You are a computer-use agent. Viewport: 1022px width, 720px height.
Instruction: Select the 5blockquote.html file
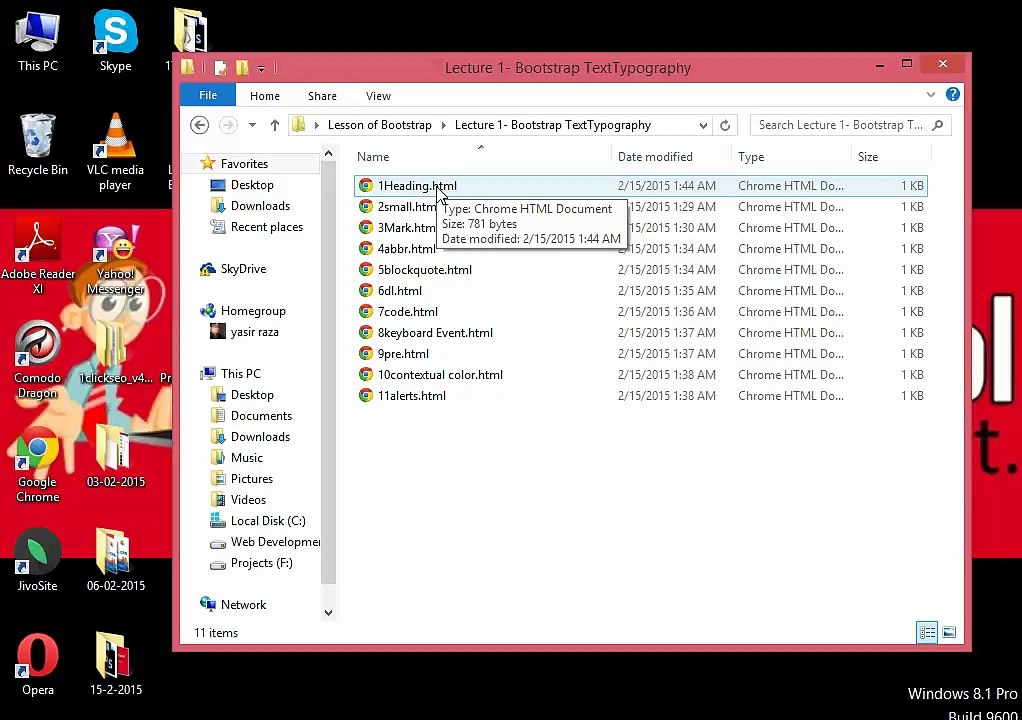pos(424,270)
